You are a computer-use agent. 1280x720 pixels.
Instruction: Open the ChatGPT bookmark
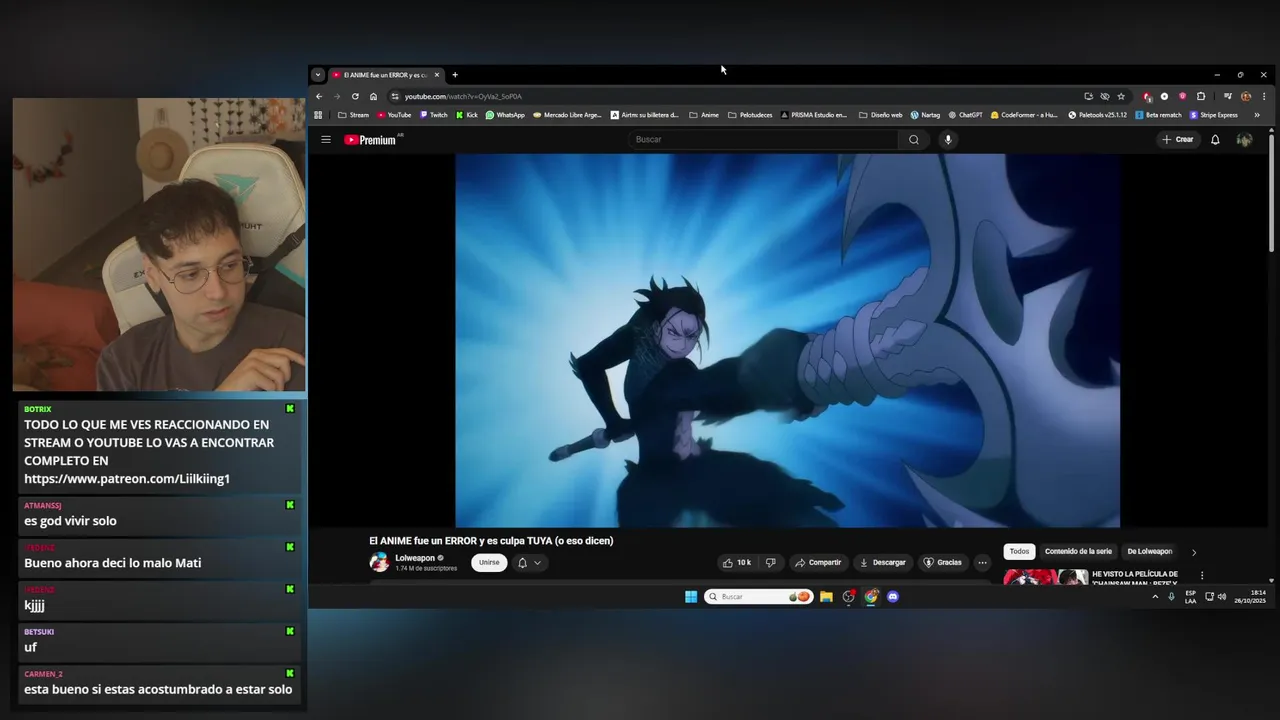tap(965, 115)
